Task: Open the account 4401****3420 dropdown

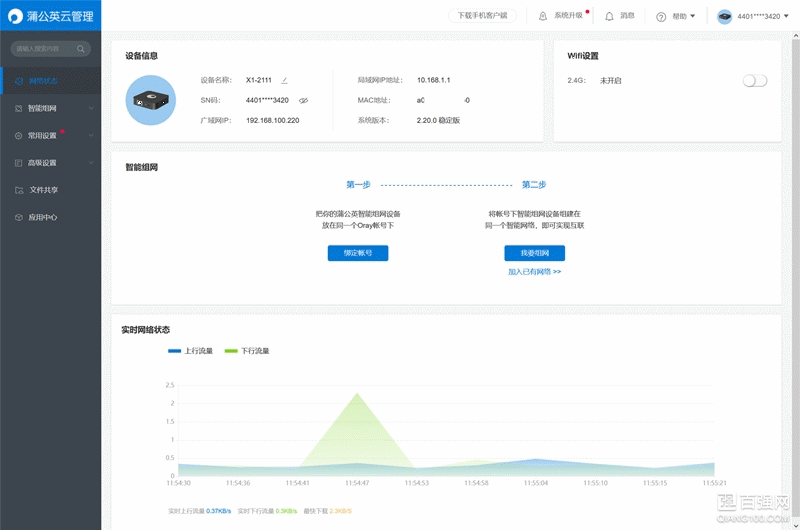Action: 755,16
